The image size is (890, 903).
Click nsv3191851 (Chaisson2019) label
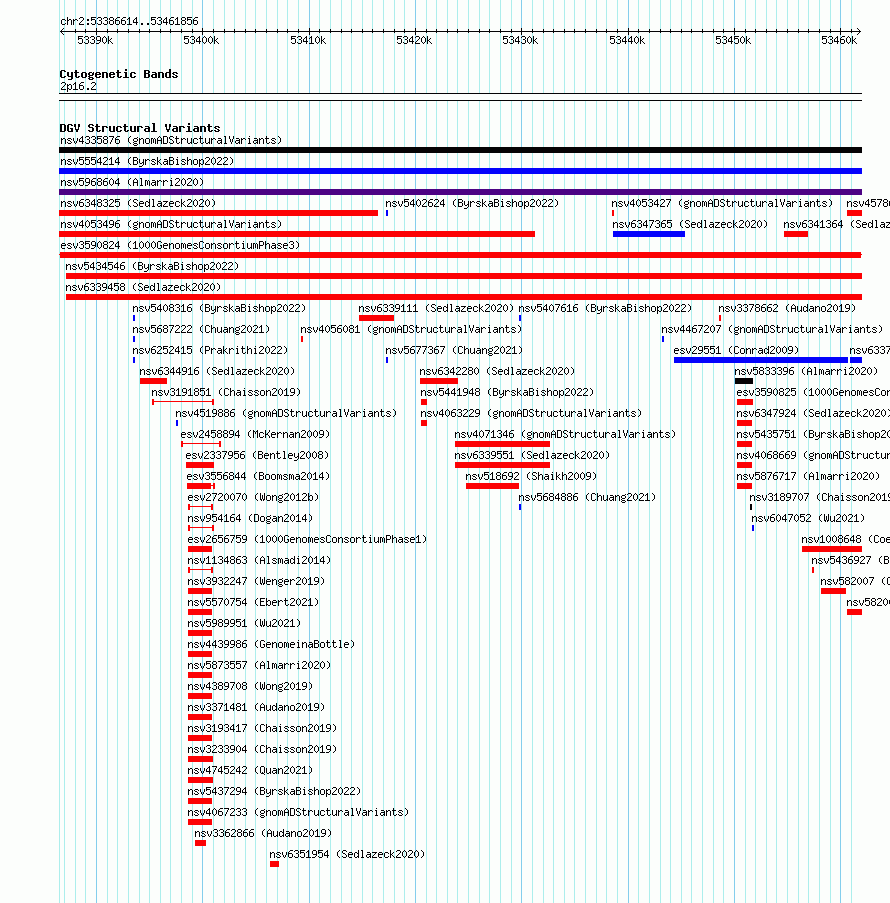[x=226, y=393]
